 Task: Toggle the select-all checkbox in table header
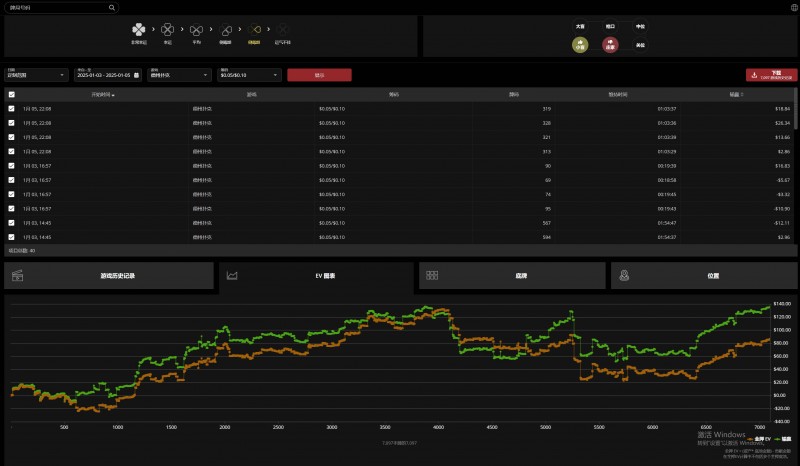coord(11,94)
